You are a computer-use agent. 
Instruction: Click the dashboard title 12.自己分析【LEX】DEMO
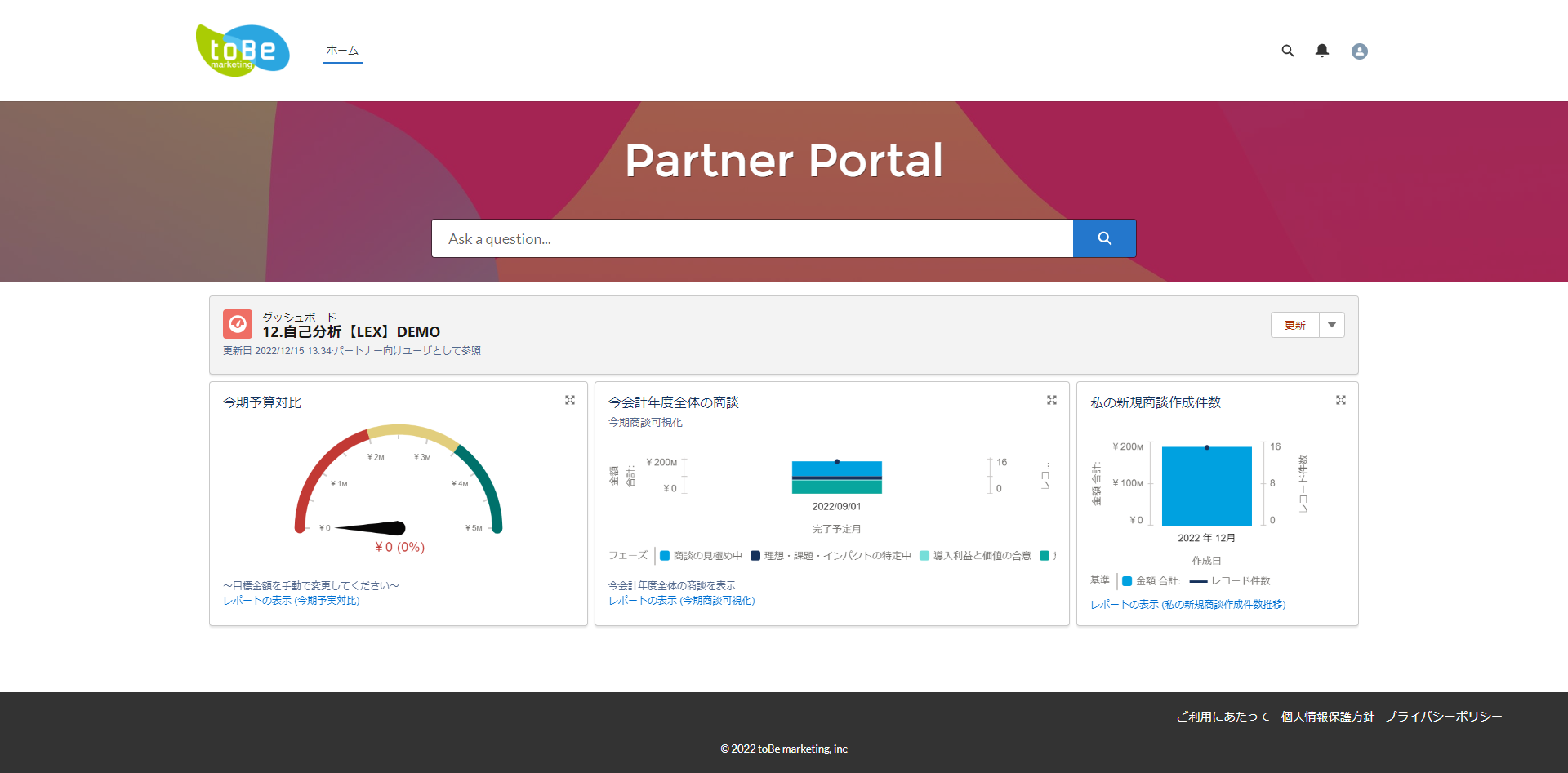click(351, 332)
